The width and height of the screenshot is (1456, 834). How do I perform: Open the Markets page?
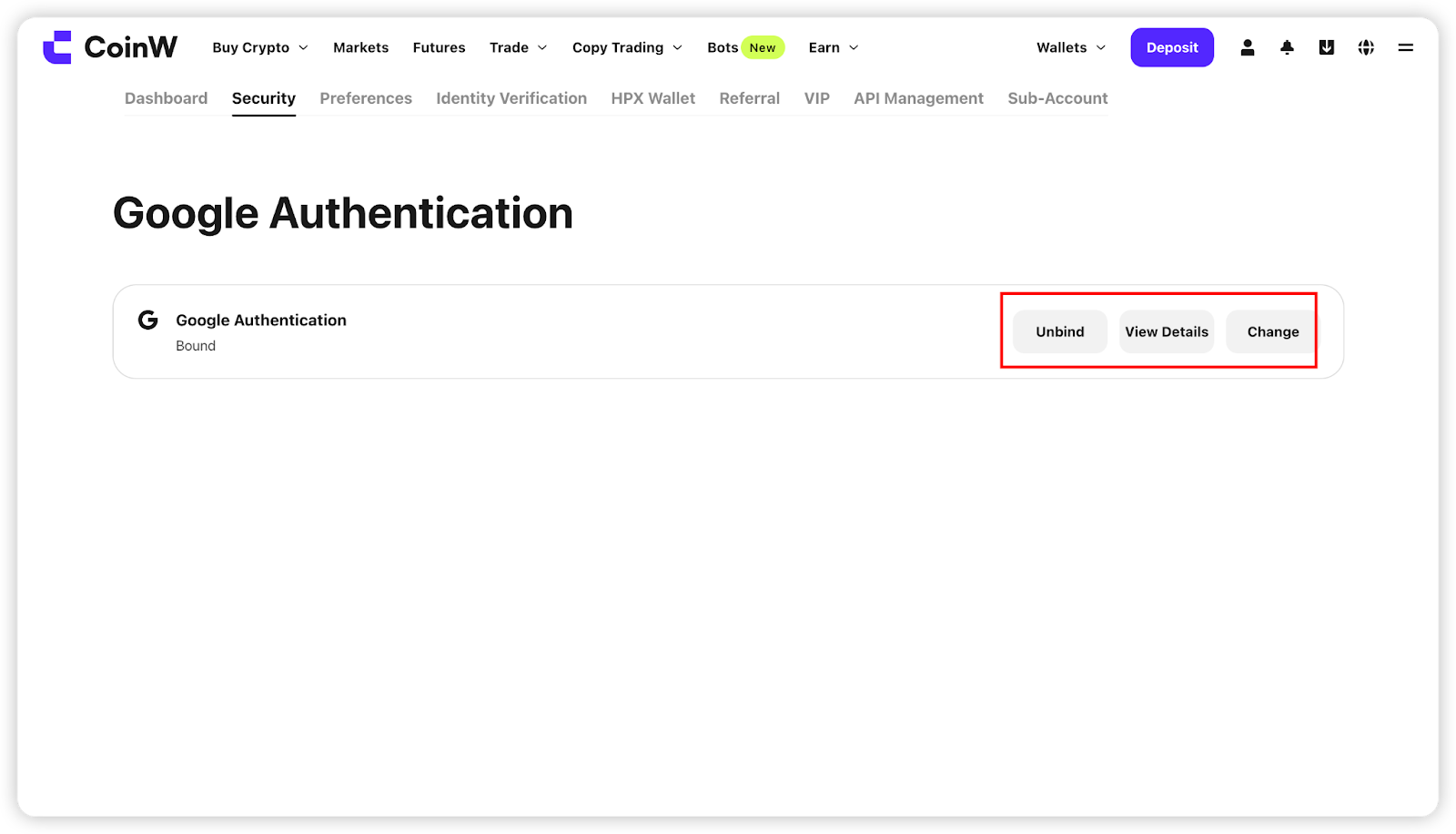[x=360, y=47]
